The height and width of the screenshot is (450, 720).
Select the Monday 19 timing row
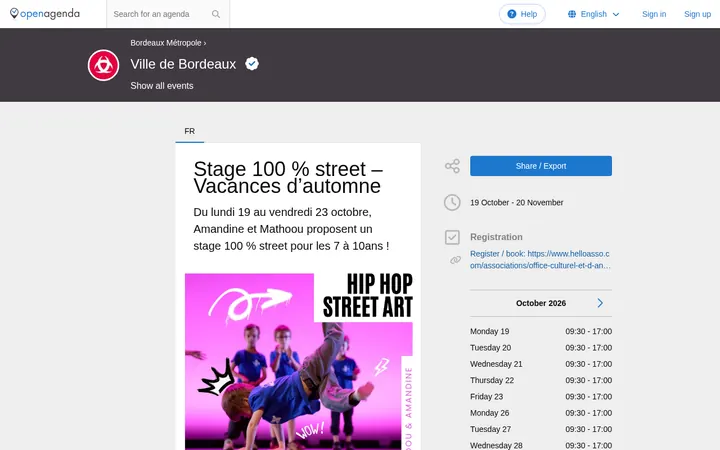(540, 331)
